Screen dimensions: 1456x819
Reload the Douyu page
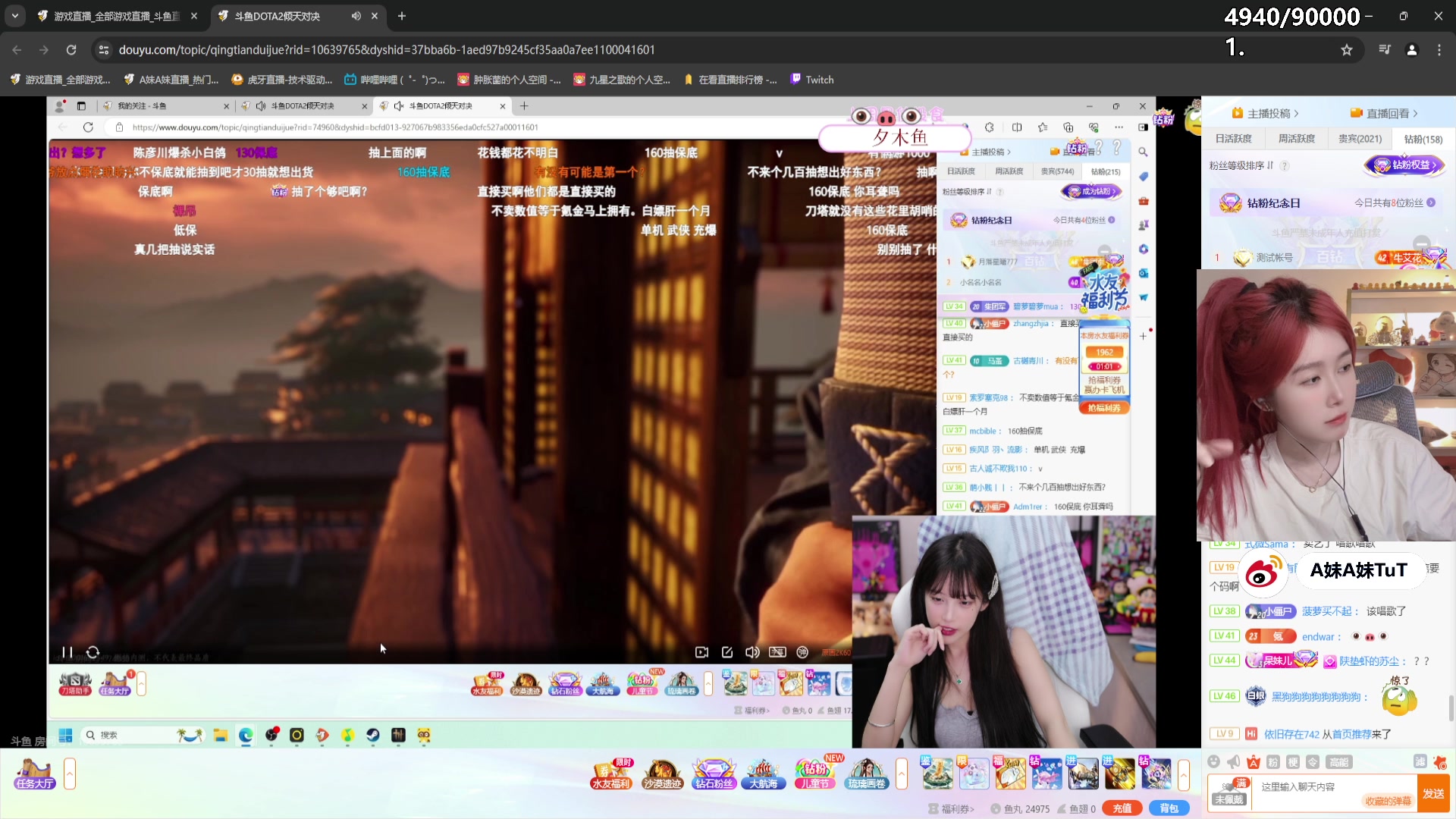[x=71, y=50]
